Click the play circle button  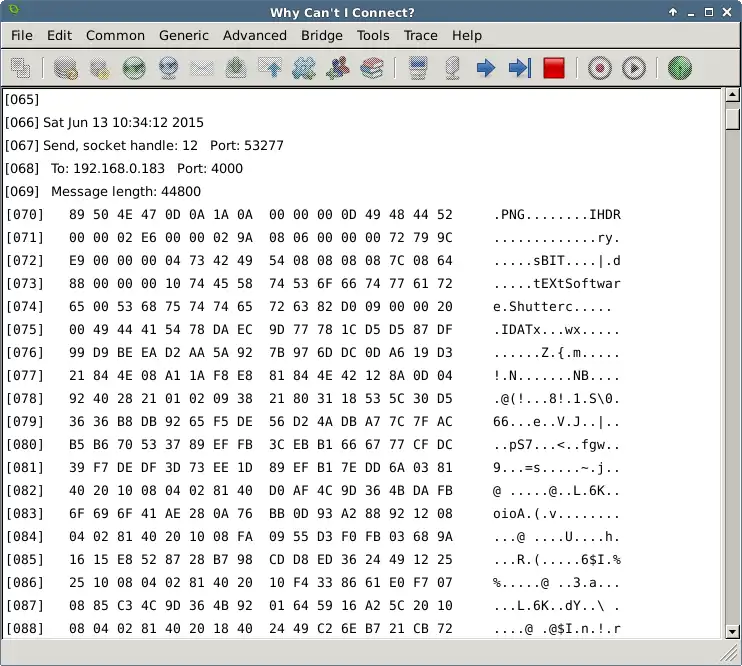(634, 68)
